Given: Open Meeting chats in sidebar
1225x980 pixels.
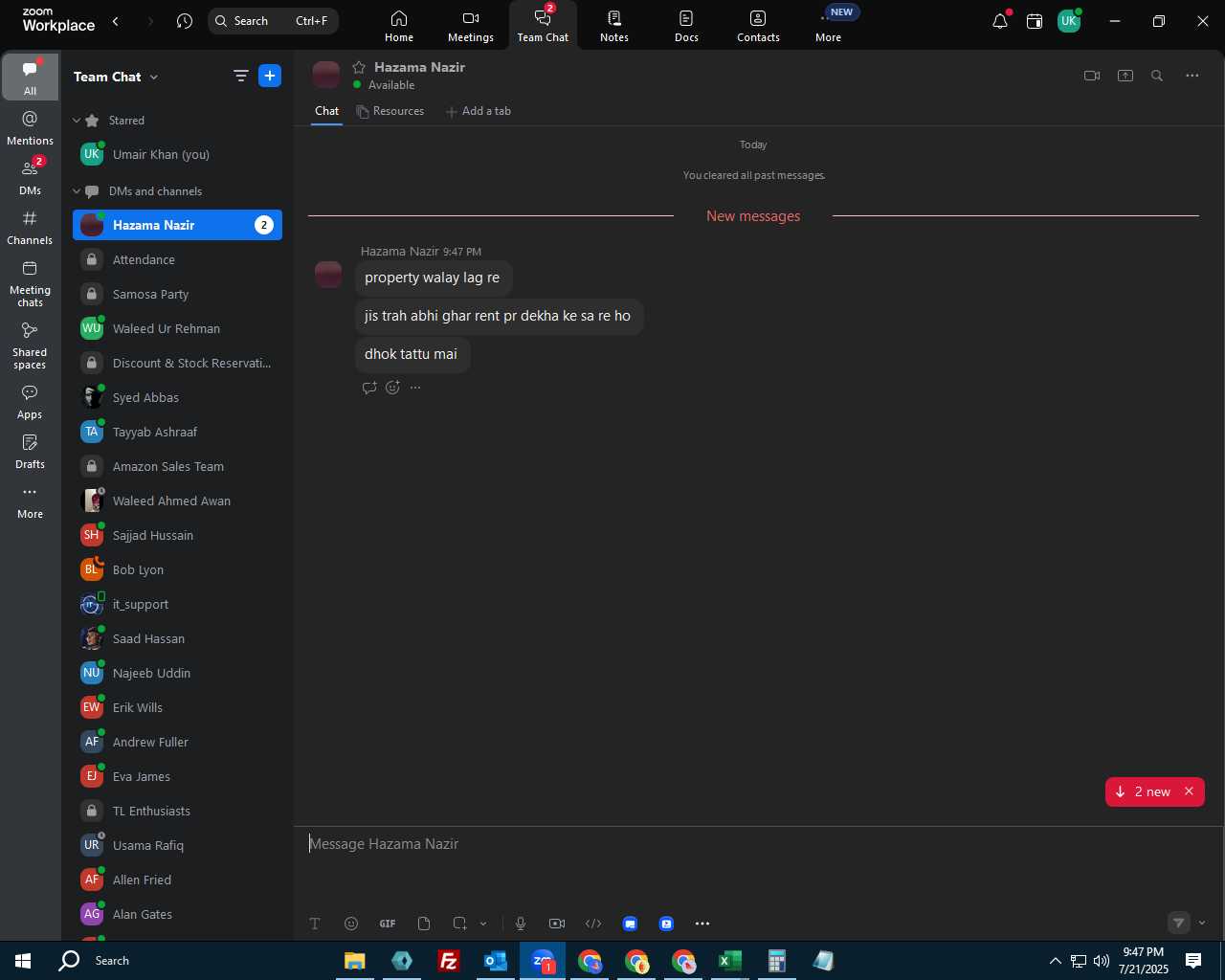Looking at the screenshot, I should 30,283.
